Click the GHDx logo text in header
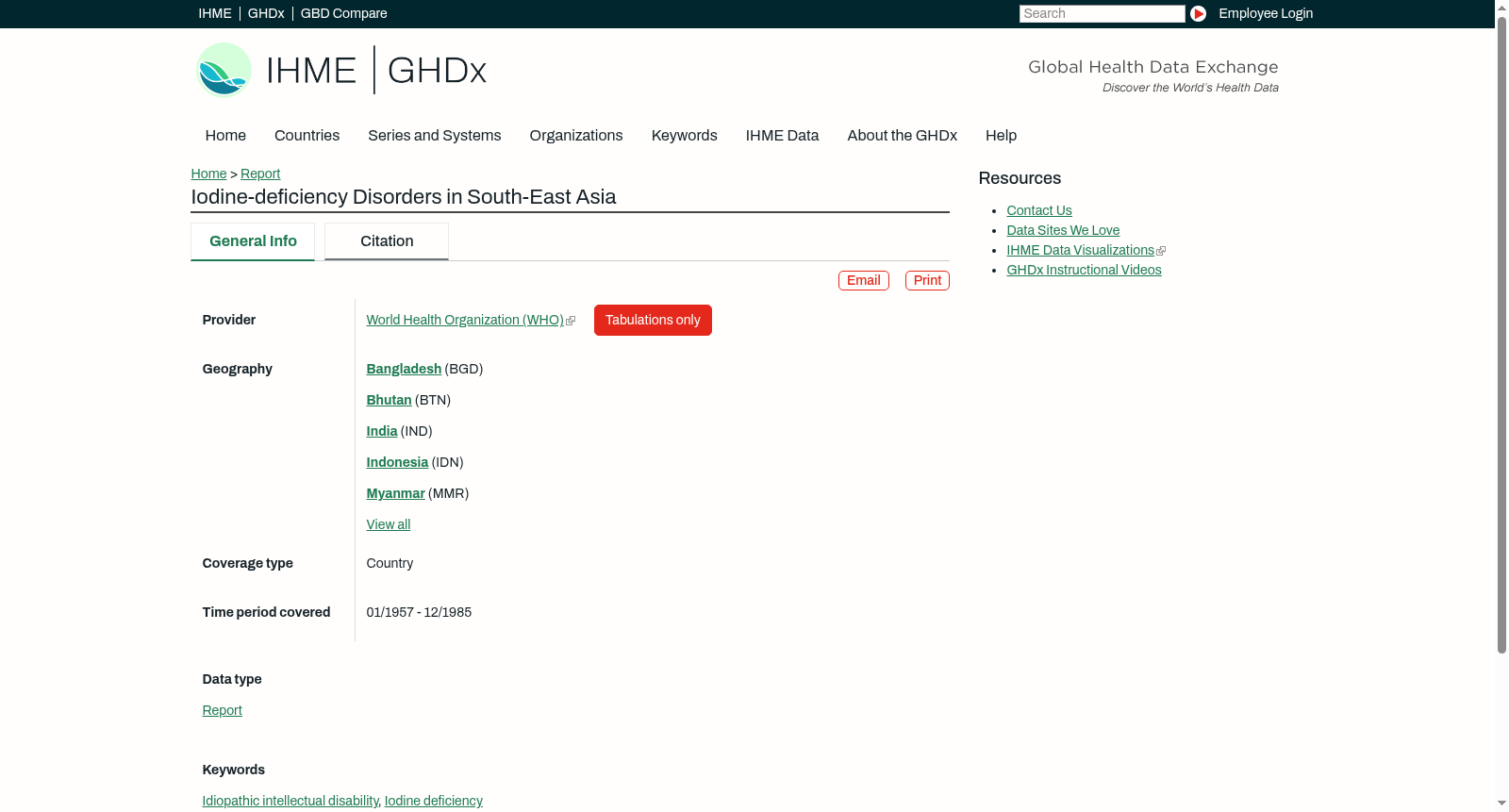Image resolution: width=1509 pixels, height=812 pixels. [x=437, y=71]
